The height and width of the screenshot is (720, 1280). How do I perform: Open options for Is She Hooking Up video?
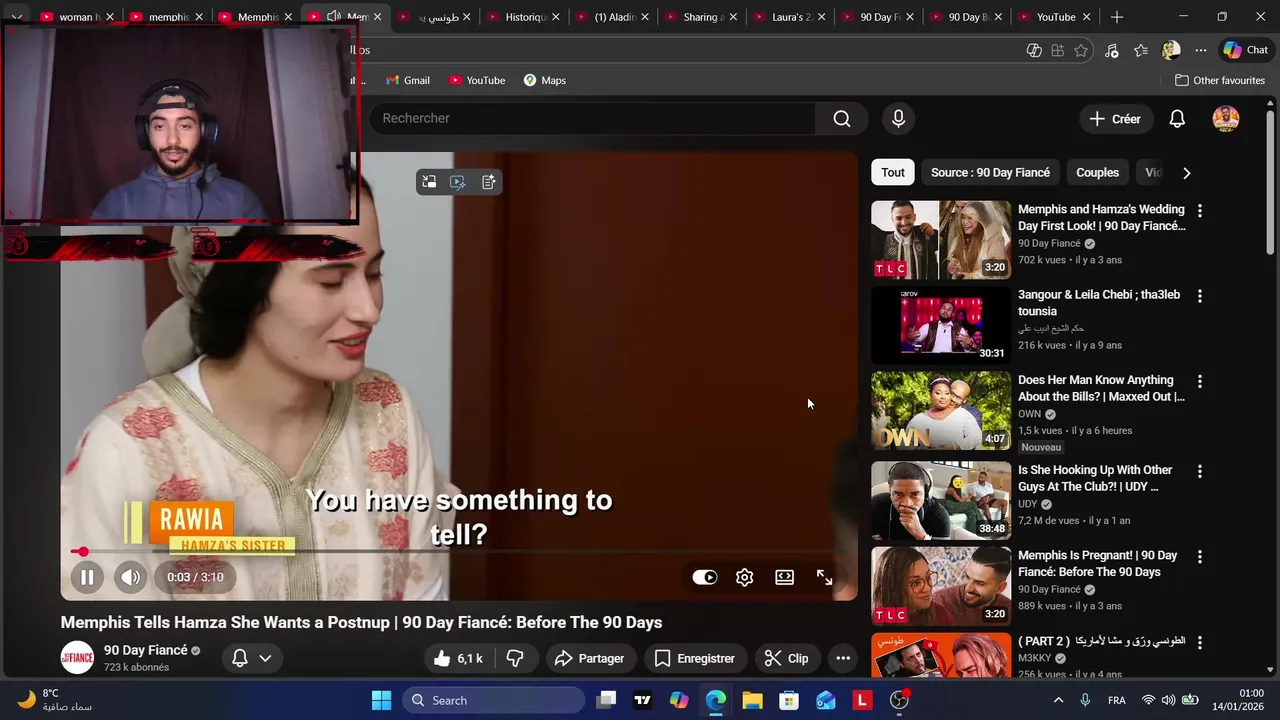pos(1199,471)
